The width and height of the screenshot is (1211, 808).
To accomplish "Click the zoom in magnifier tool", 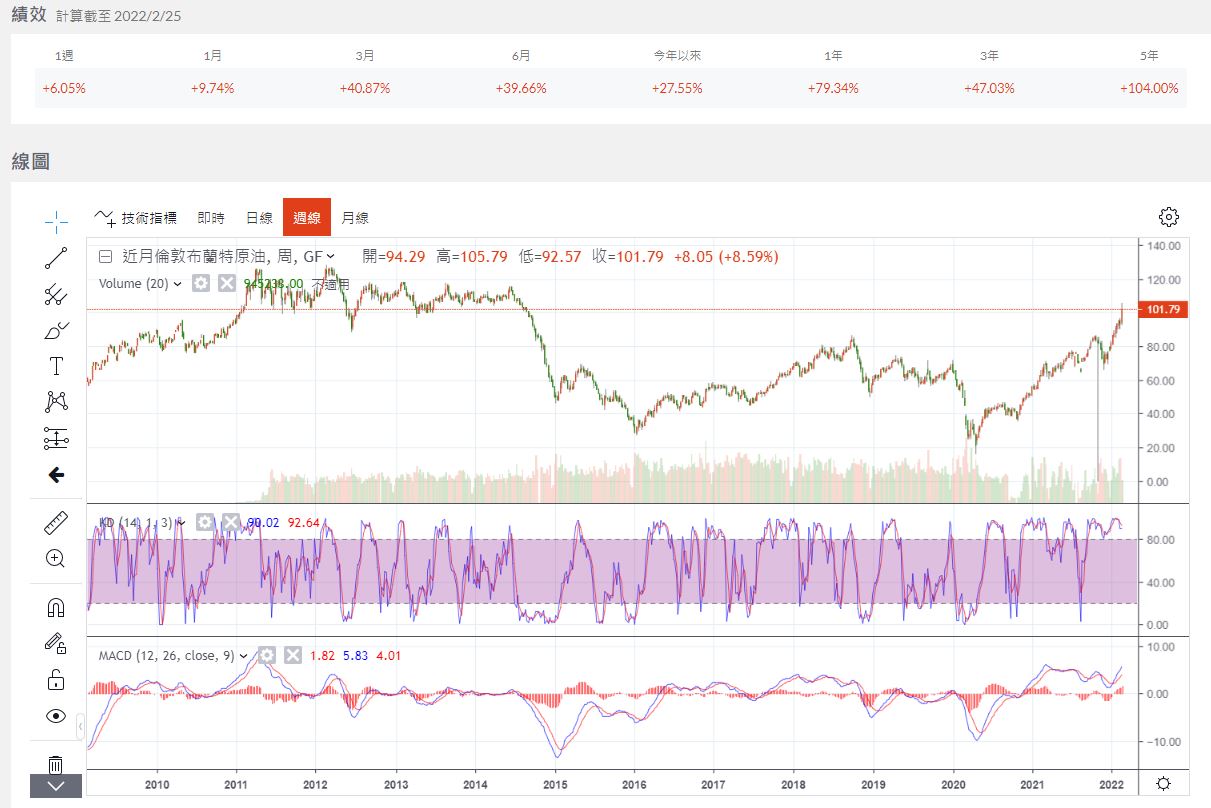I will (56, 559).
